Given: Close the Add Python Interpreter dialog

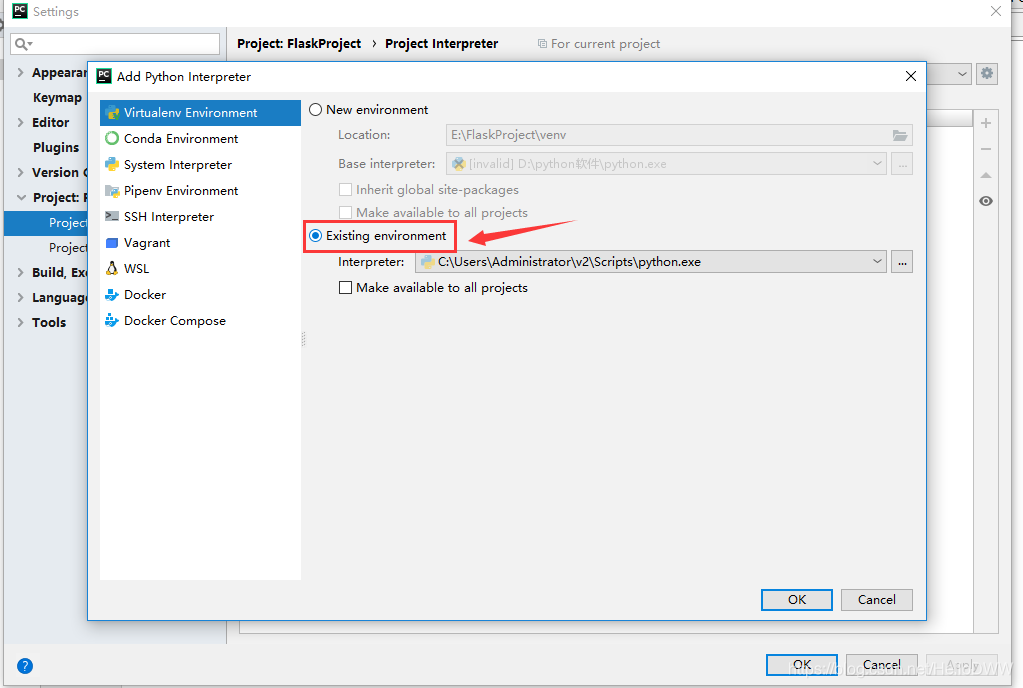Looking at the screenshot, I should pyautogui.click(x=911, y=76).
